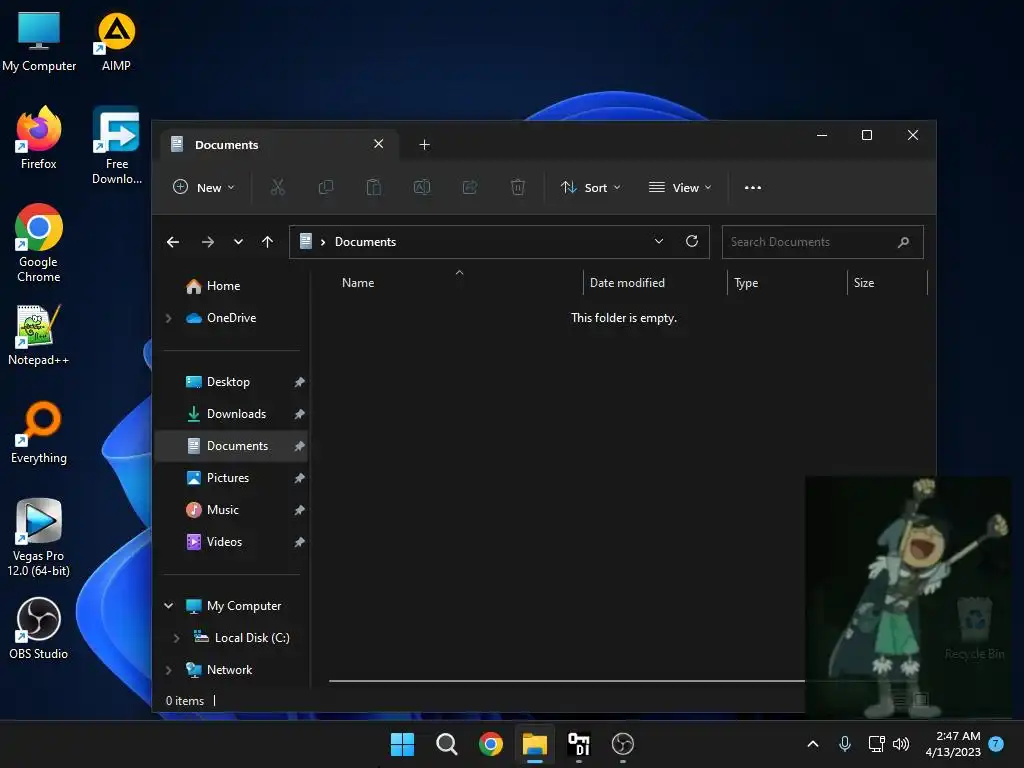Click File Explorer taskbar icon
1024x768 pixels.
pyautogui.click(x=534, y=744)
